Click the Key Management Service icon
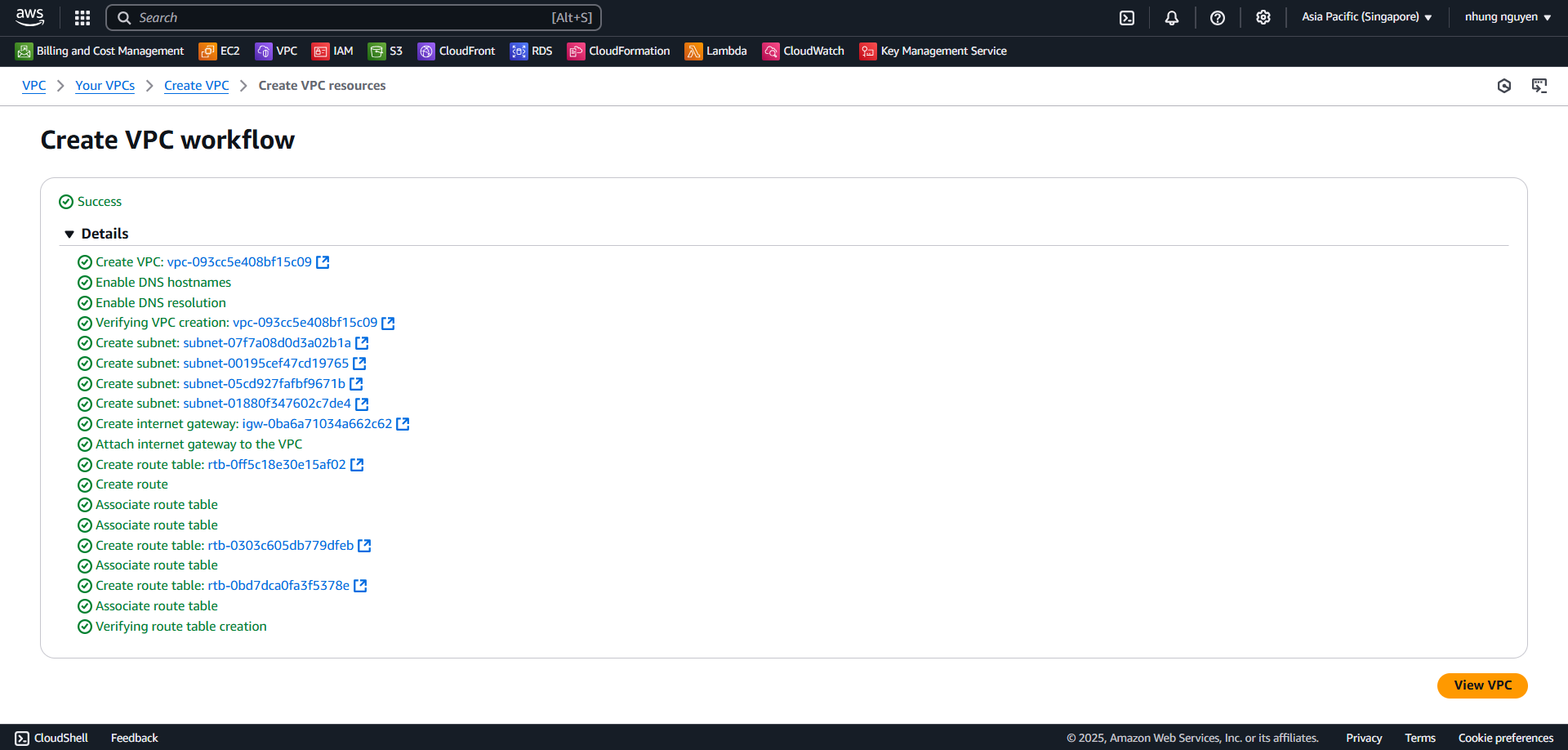Image resolution: width=1568 pixels, height=750 pixels. (867, 51)
